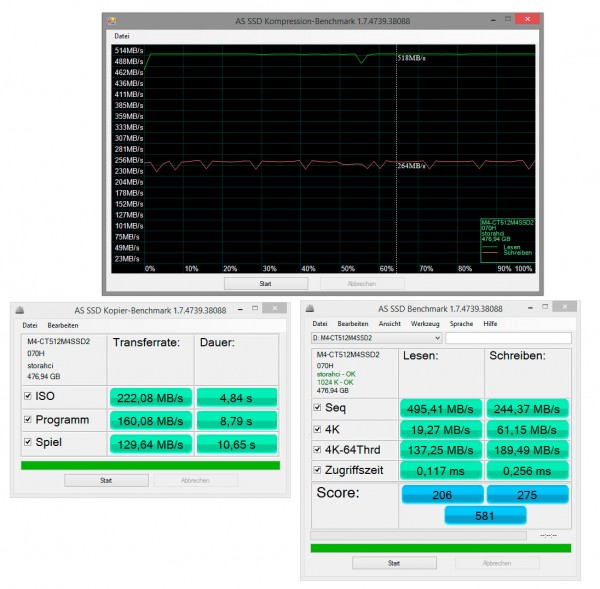Open Bearbeiten menu in AS SSD Benchmark window
Screen dimensions: 600x589
(x=353, y=324)
